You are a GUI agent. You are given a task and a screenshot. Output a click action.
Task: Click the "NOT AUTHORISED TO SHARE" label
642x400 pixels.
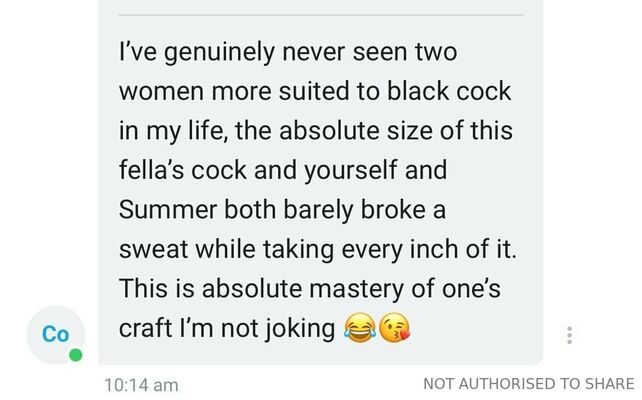pos(529,384)
